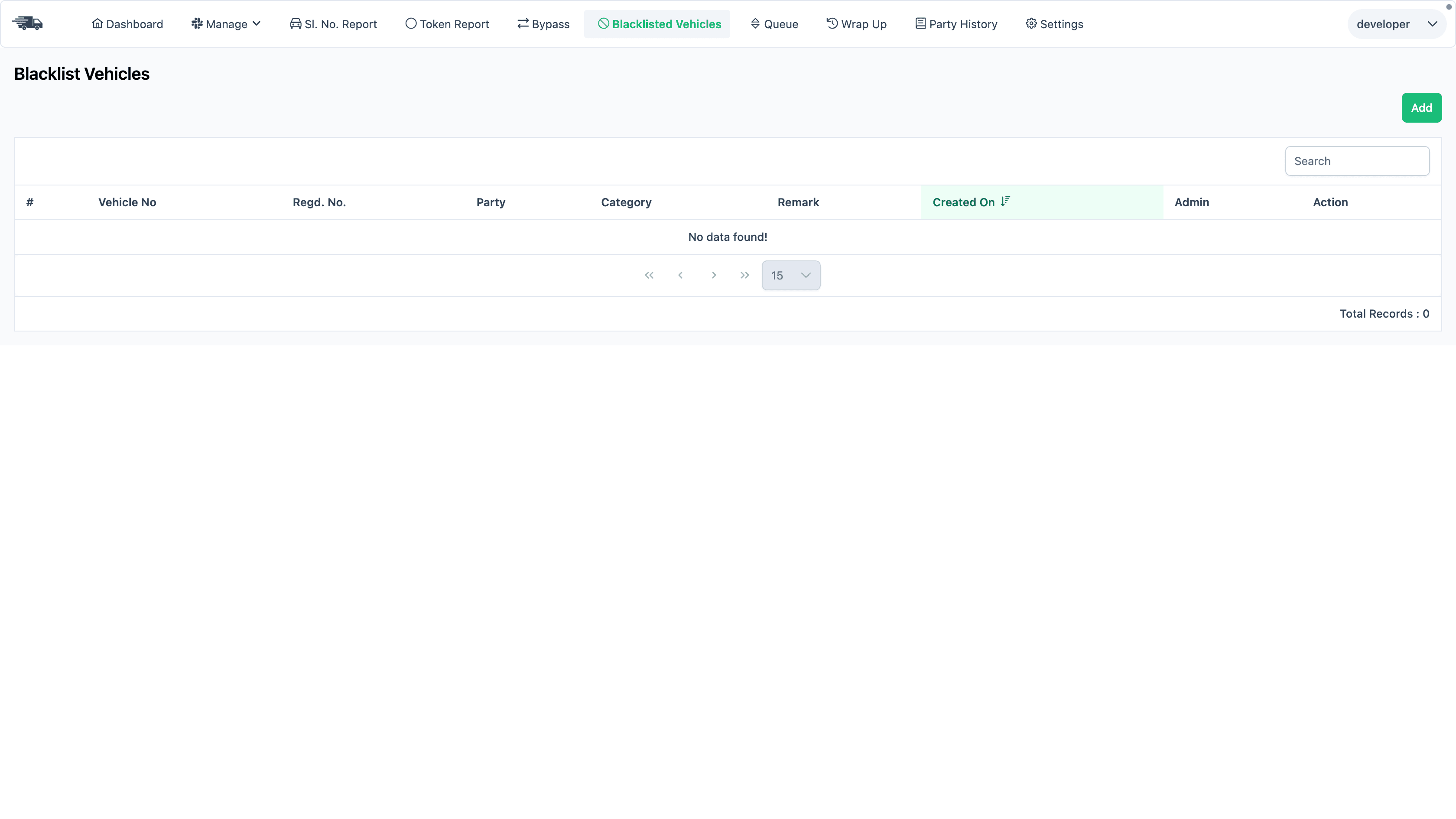This screenshot has width=1456, height=819.
Task: Open Dashboard via home icon
Action: click(97, 24)
